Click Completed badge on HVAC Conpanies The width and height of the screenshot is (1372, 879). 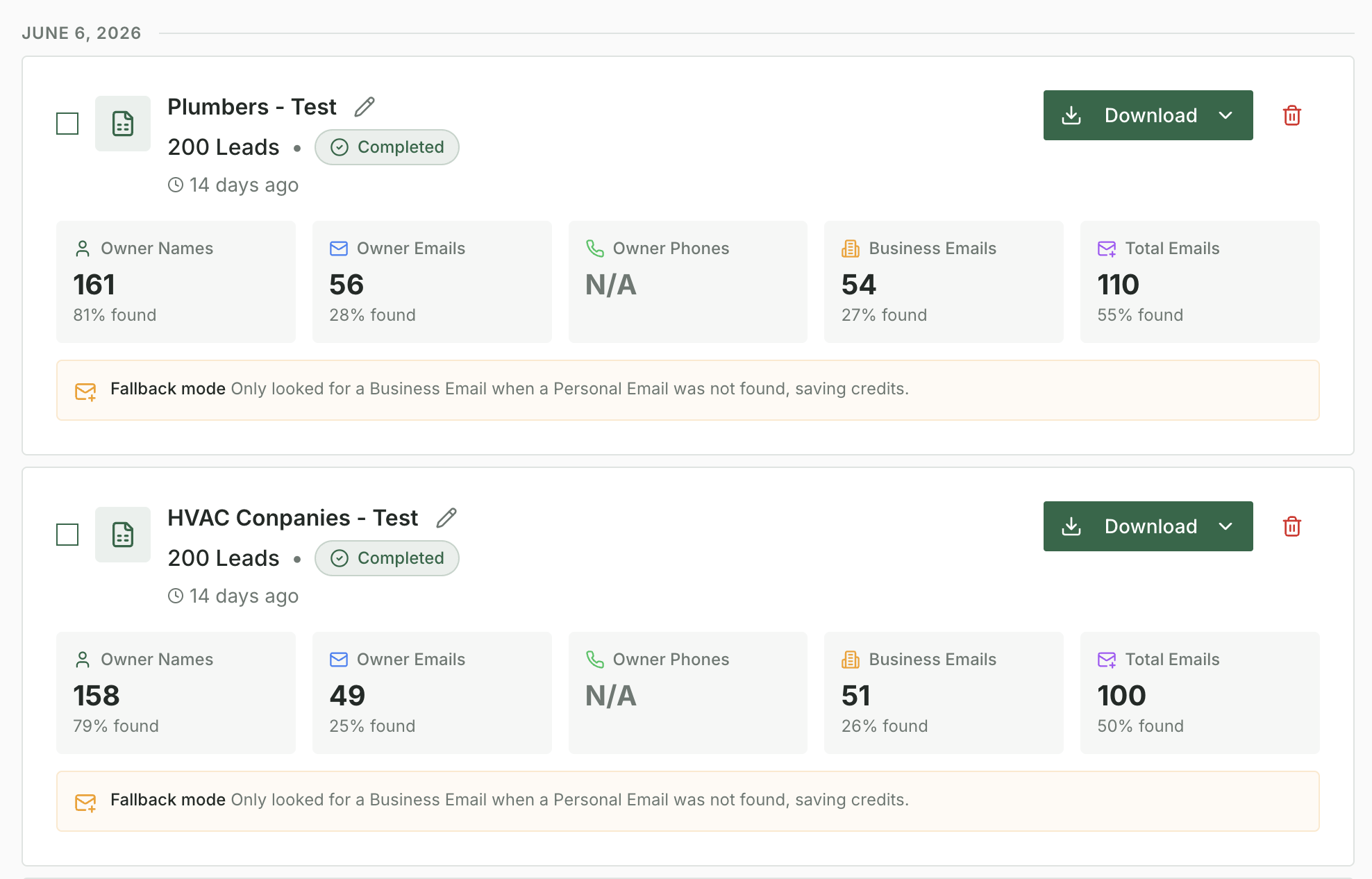click(387, 558)
